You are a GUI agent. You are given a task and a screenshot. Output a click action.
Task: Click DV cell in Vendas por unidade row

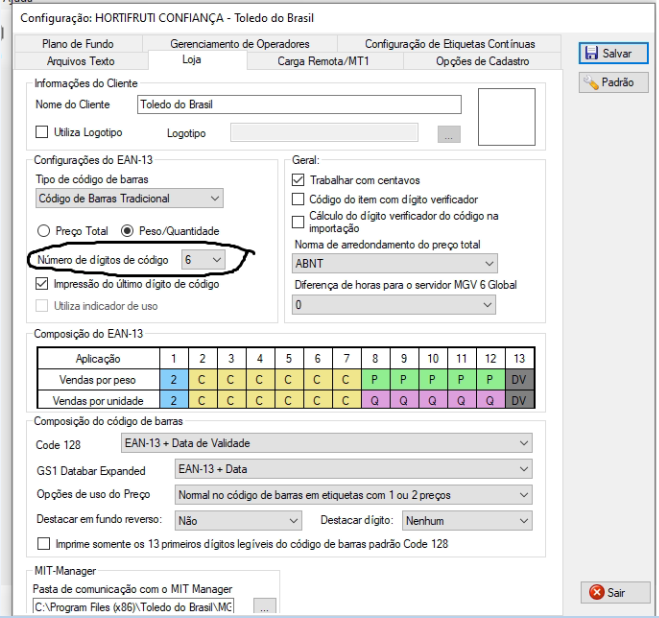519,400
